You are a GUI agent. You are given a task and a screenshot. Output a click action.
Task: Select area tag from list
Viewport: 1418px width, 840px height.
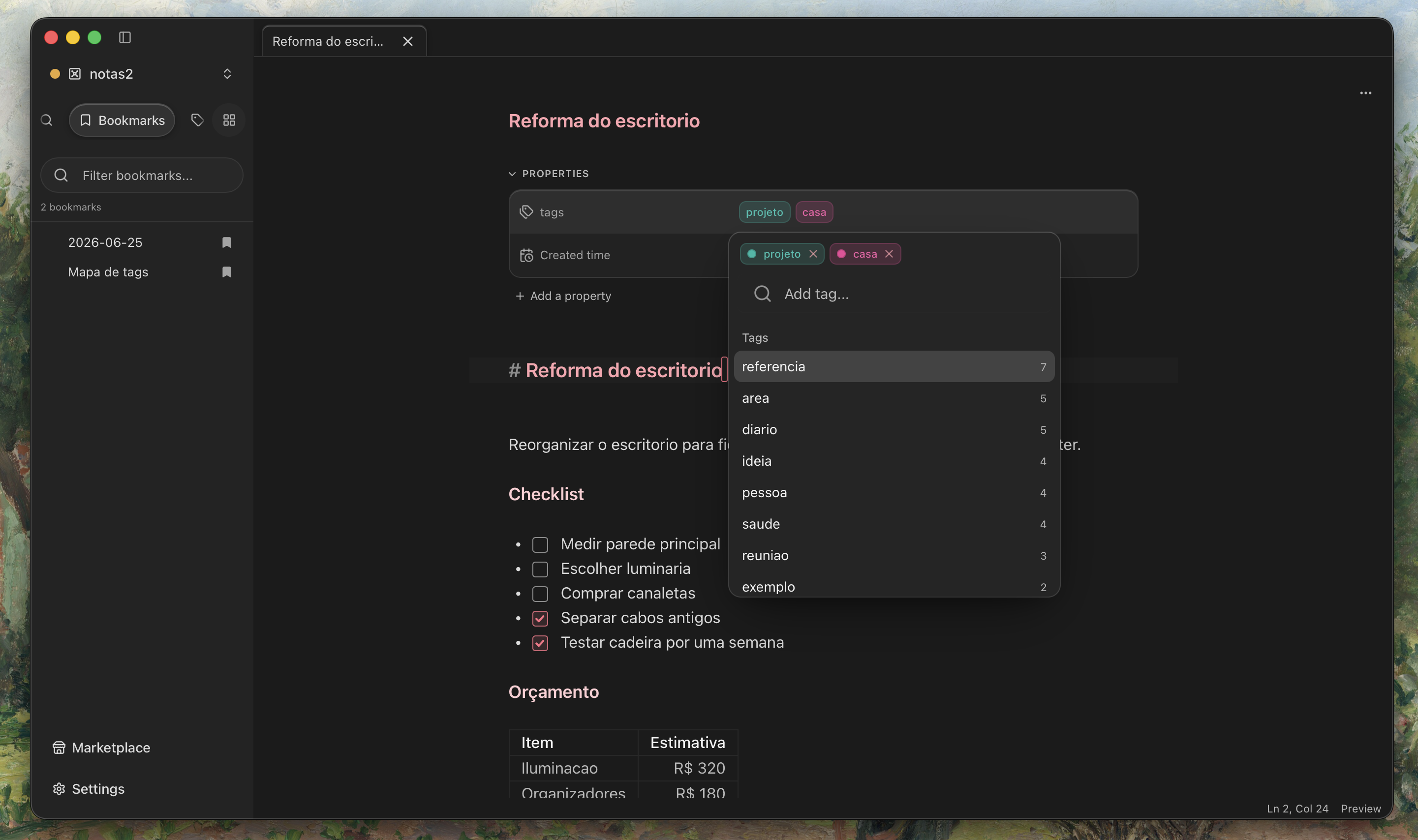click(894, 398)
